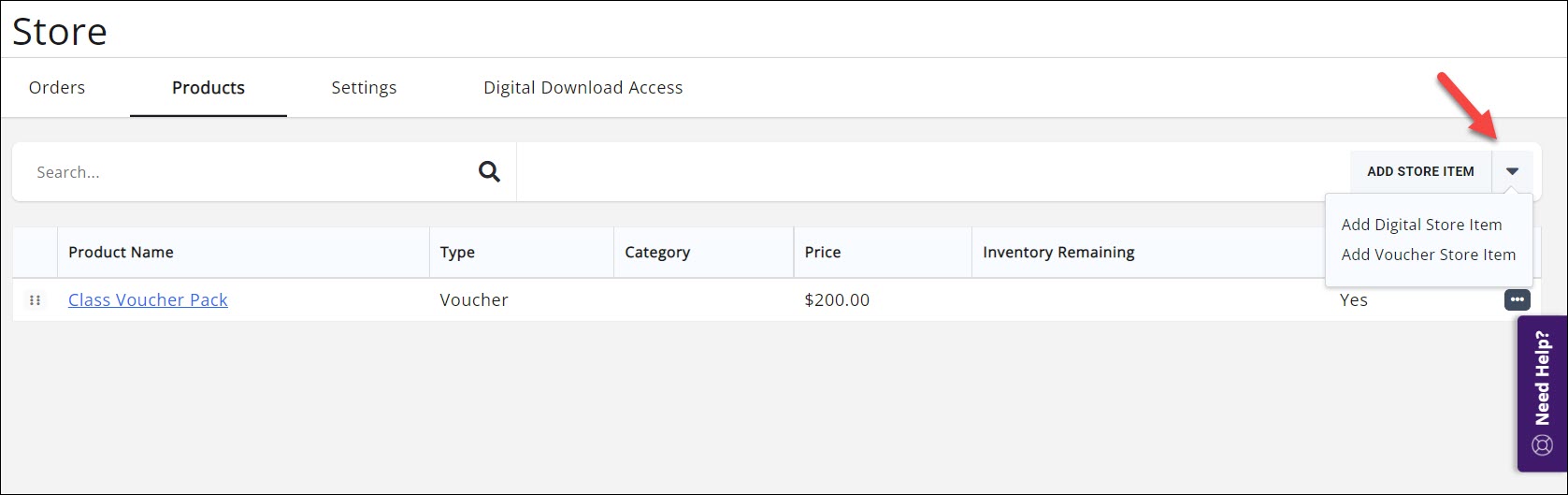
Task: Sort by the Price column header
Action: [823, 253]
